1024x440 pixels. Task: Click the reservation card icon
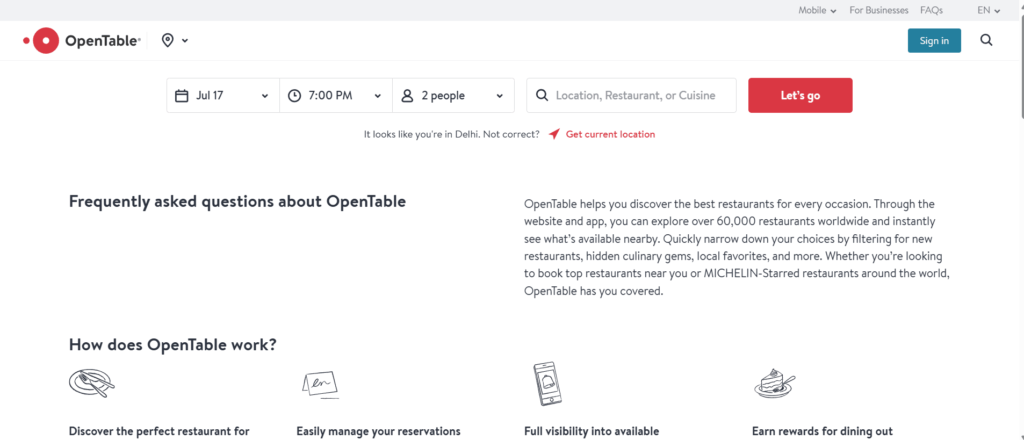(321, 384)
